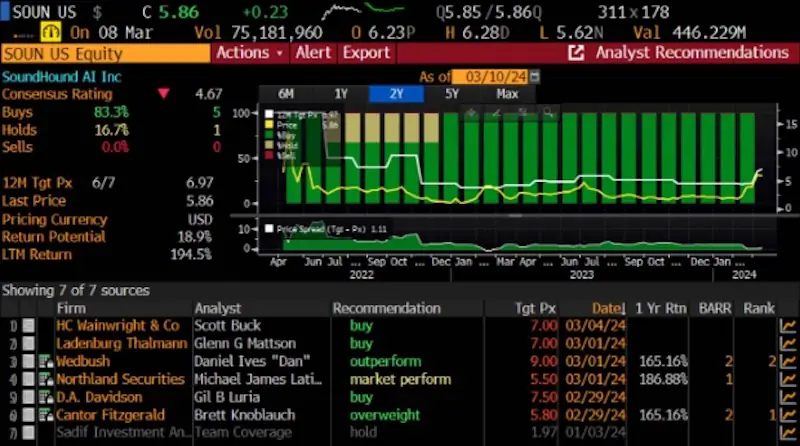The image size is (800, 446).
Task: Tick the checkbox for HC Wainwright & Co
Action: (x=29, y=325)
